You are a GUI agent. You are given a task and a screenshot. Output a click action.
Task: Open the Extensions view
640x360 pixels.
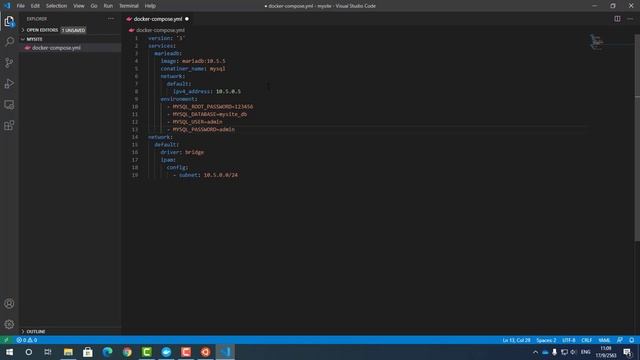point(9,125)
